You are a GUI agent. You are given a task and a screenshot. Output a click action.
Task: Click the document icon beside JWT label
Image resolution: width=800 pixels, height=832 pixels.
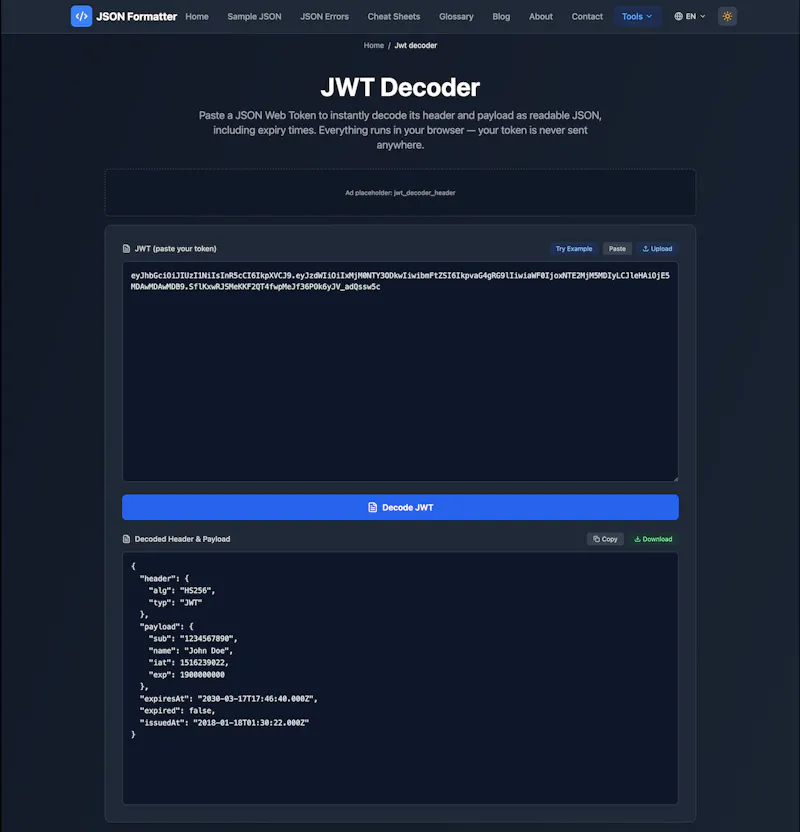126,249
